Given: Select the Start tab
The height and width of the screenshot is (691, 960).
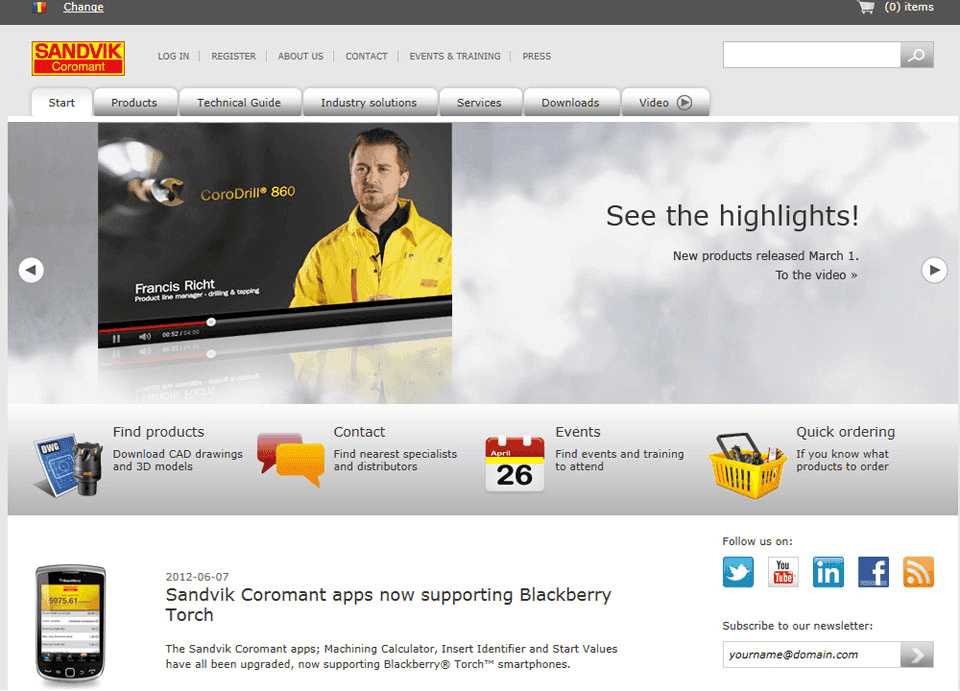Looking at the screenshot, I should coord(62,103).
